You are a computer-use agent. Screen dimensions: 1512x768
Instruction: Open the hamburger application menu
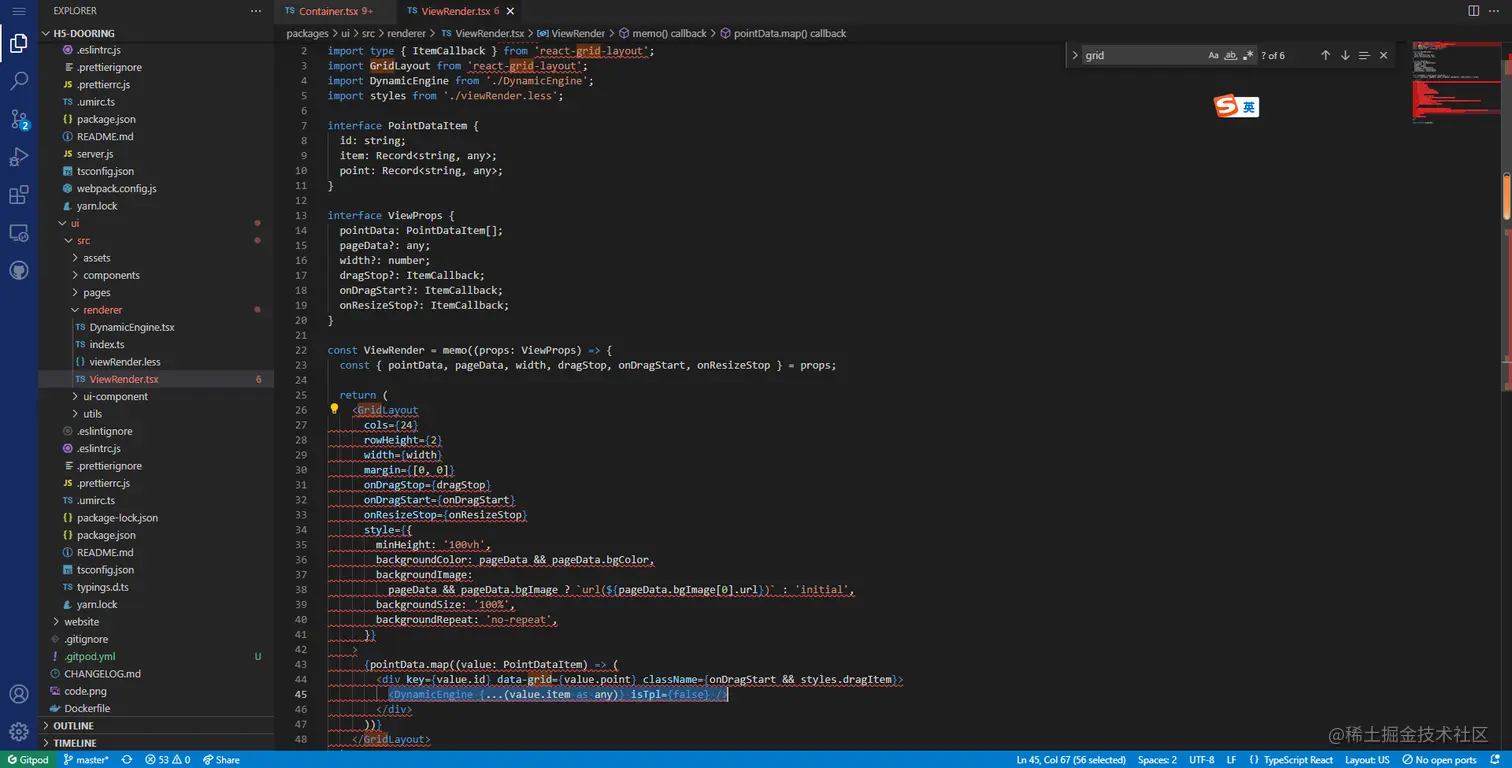[18, 11]
